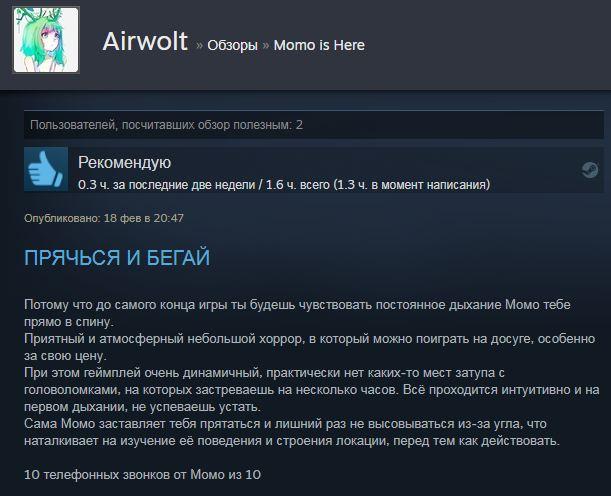Click the second » separator before Momo is Here

[x=266, y=46]
